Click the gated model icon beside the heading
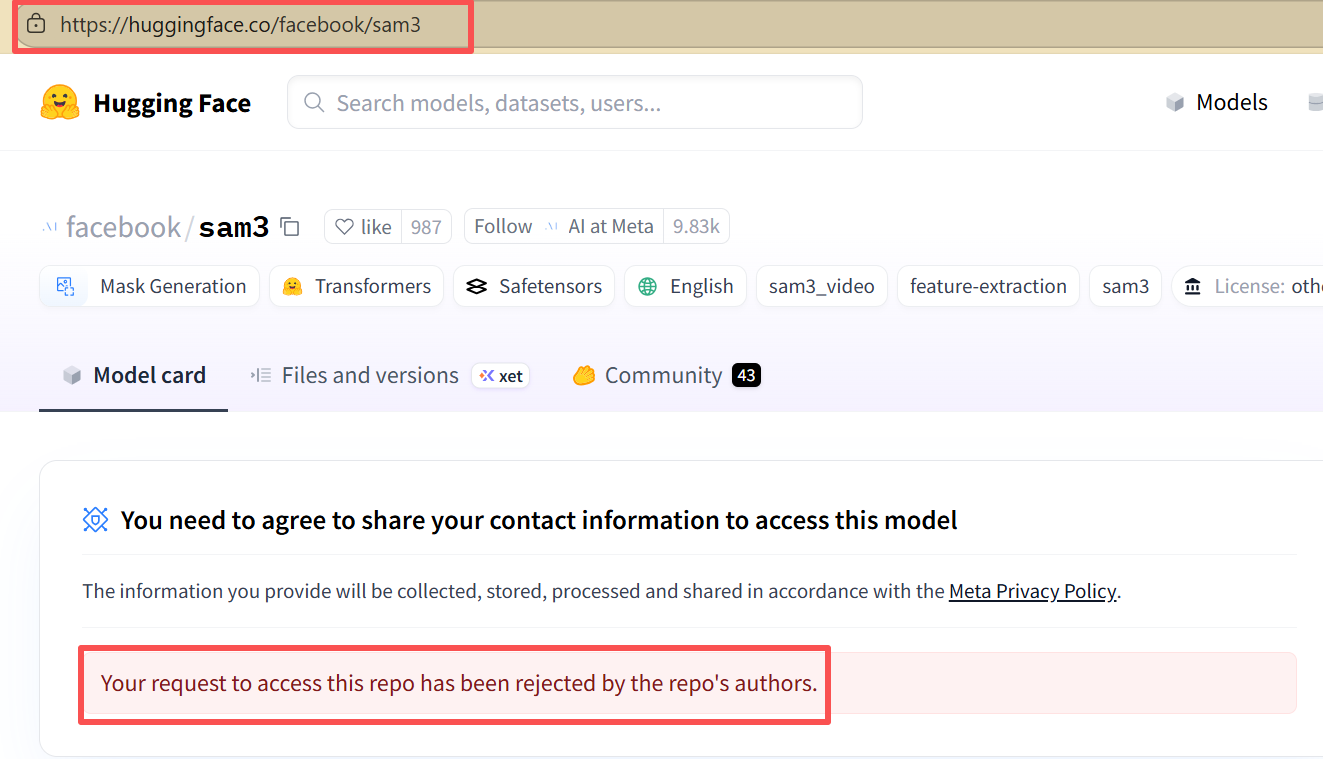1323x759 pixels. (x=95, y=520)
